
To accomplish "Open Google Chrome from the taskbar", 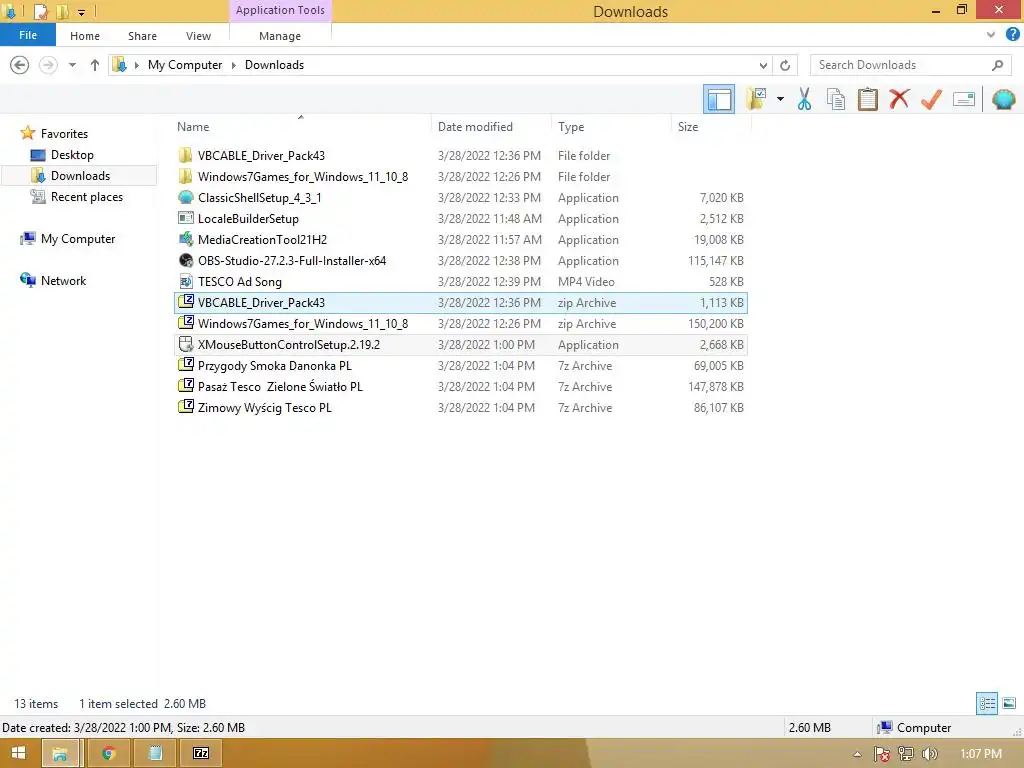I will (x=109, y=754).
